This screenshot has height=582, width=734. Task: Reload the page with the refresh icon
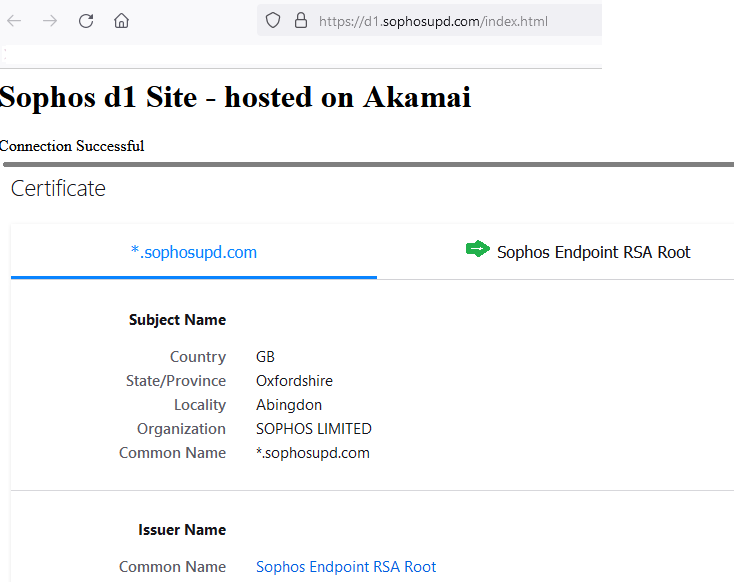(86, 21)
